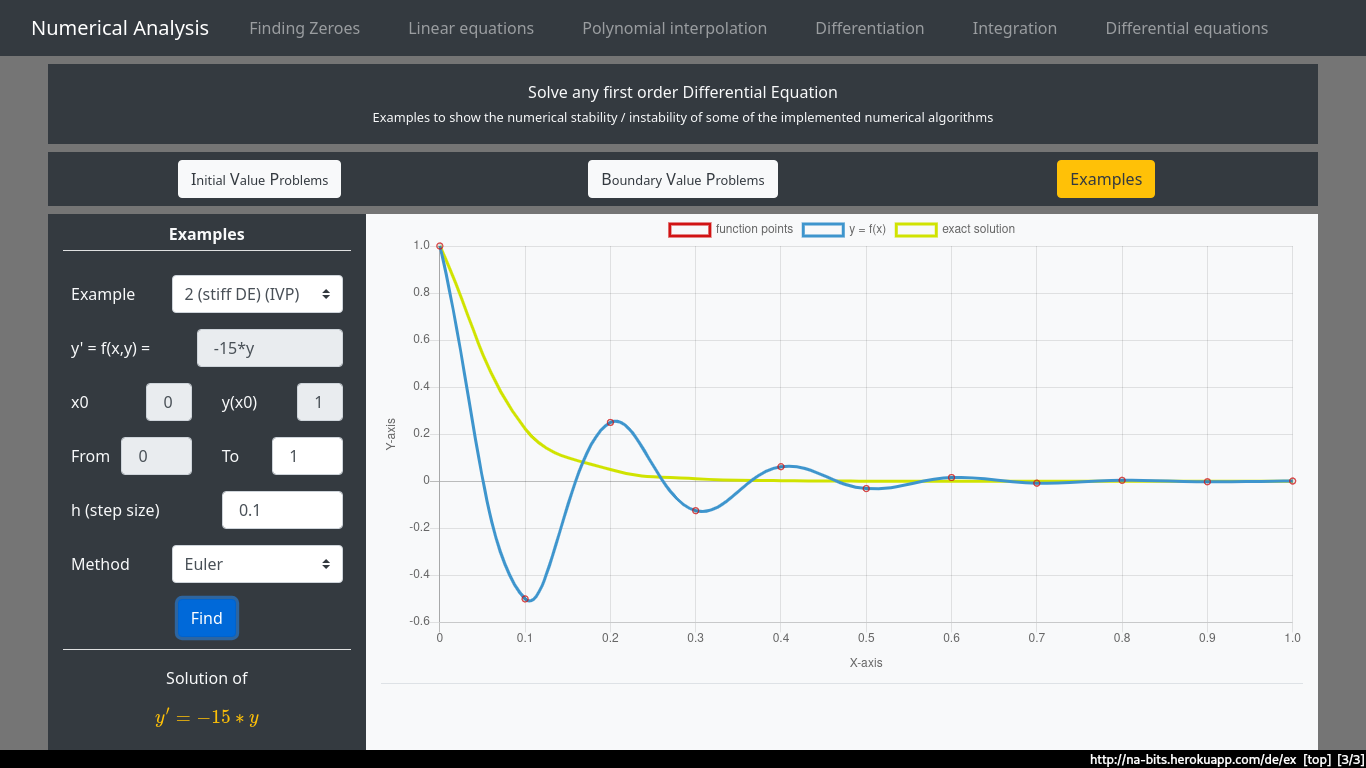
Task: Click the To value input field
Action: point(307,456)
